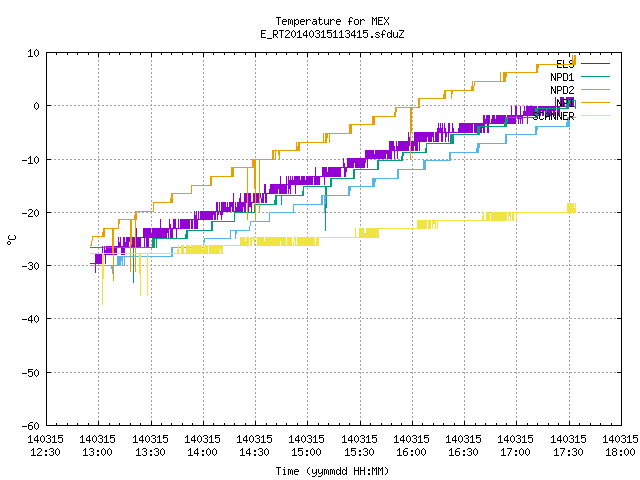Click the orange NPI spike near 14:30
640x480 pixels.
click(x=256, y=190)
